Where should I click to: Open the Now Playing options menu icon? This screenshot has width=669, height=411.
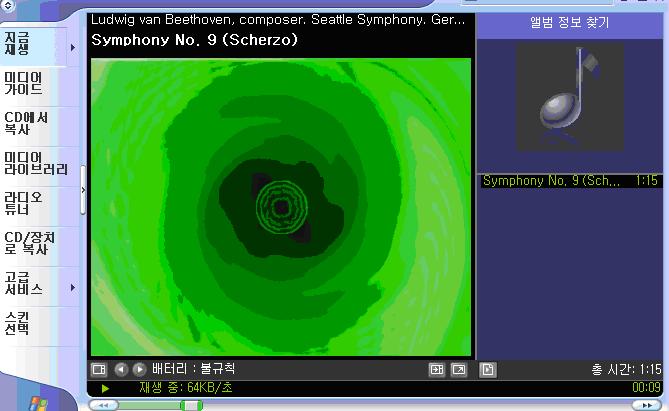(x=99, y=369)
